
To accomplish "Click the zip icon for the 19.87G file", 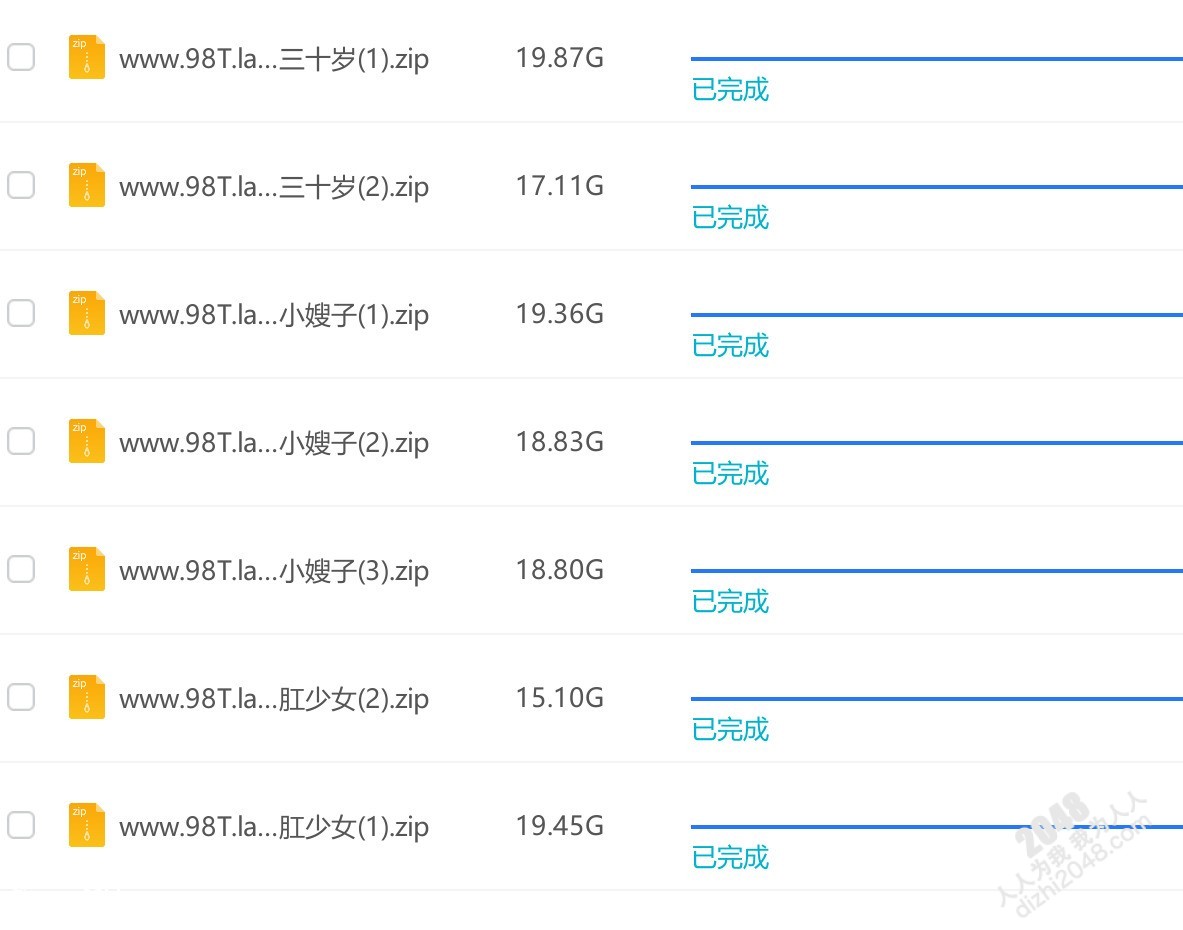I will pos(87,57).
